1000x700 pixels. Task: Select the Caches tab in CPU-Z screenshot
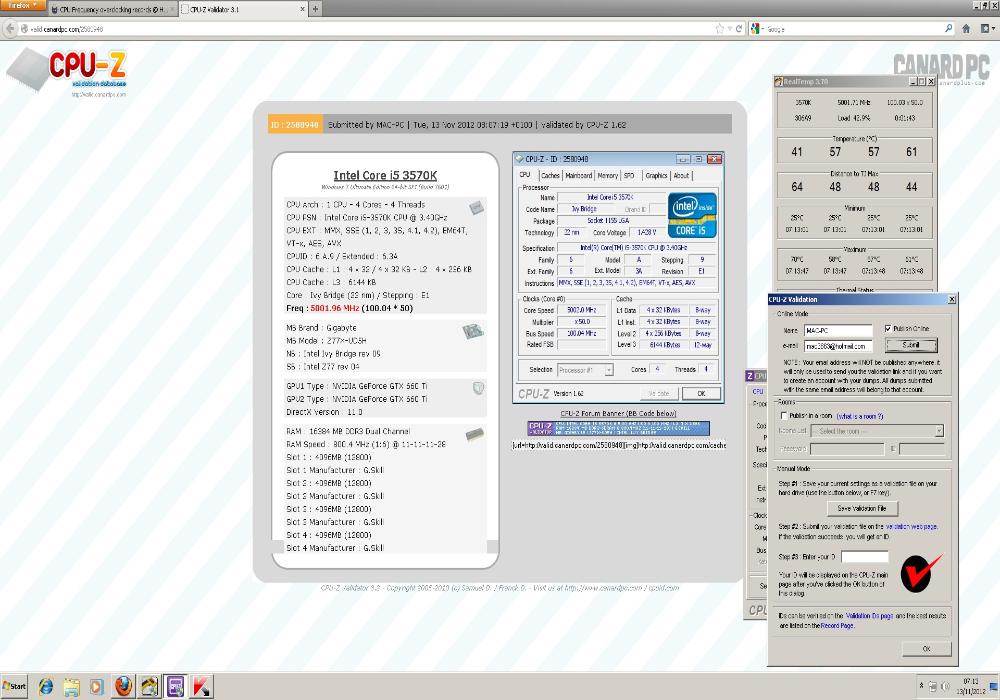pos(550,175)
